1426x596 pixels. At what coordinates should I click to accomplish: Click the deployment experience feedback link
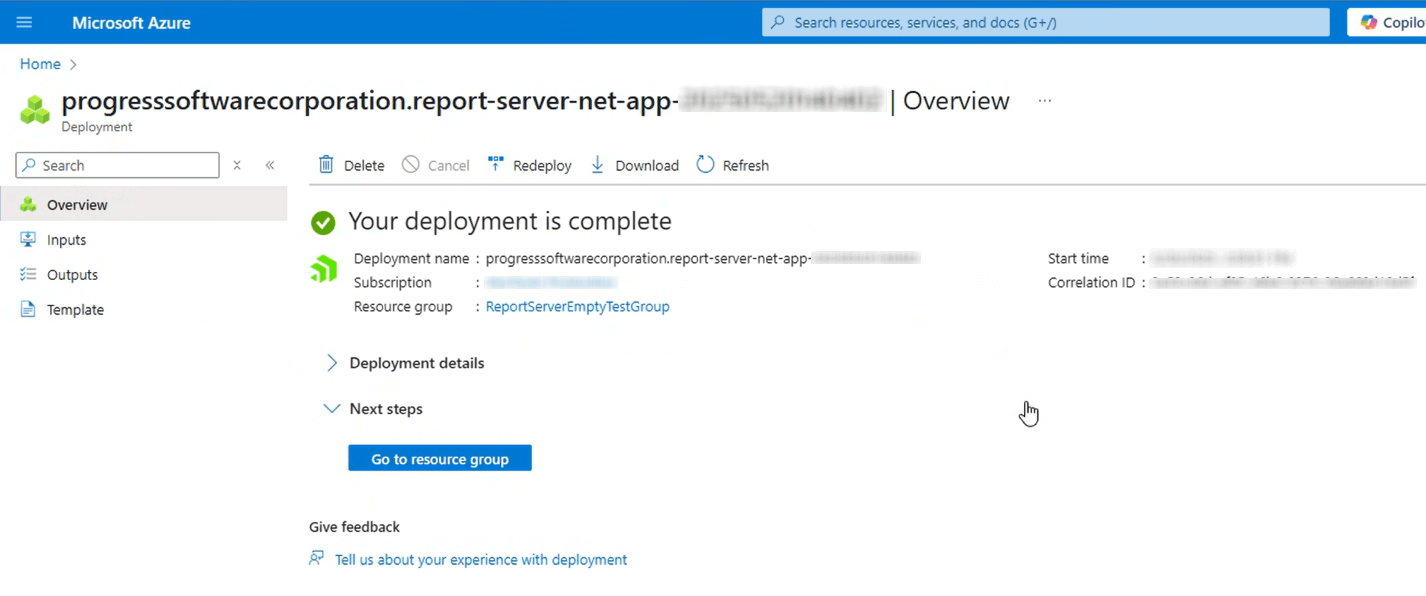(x=481, y=560)
